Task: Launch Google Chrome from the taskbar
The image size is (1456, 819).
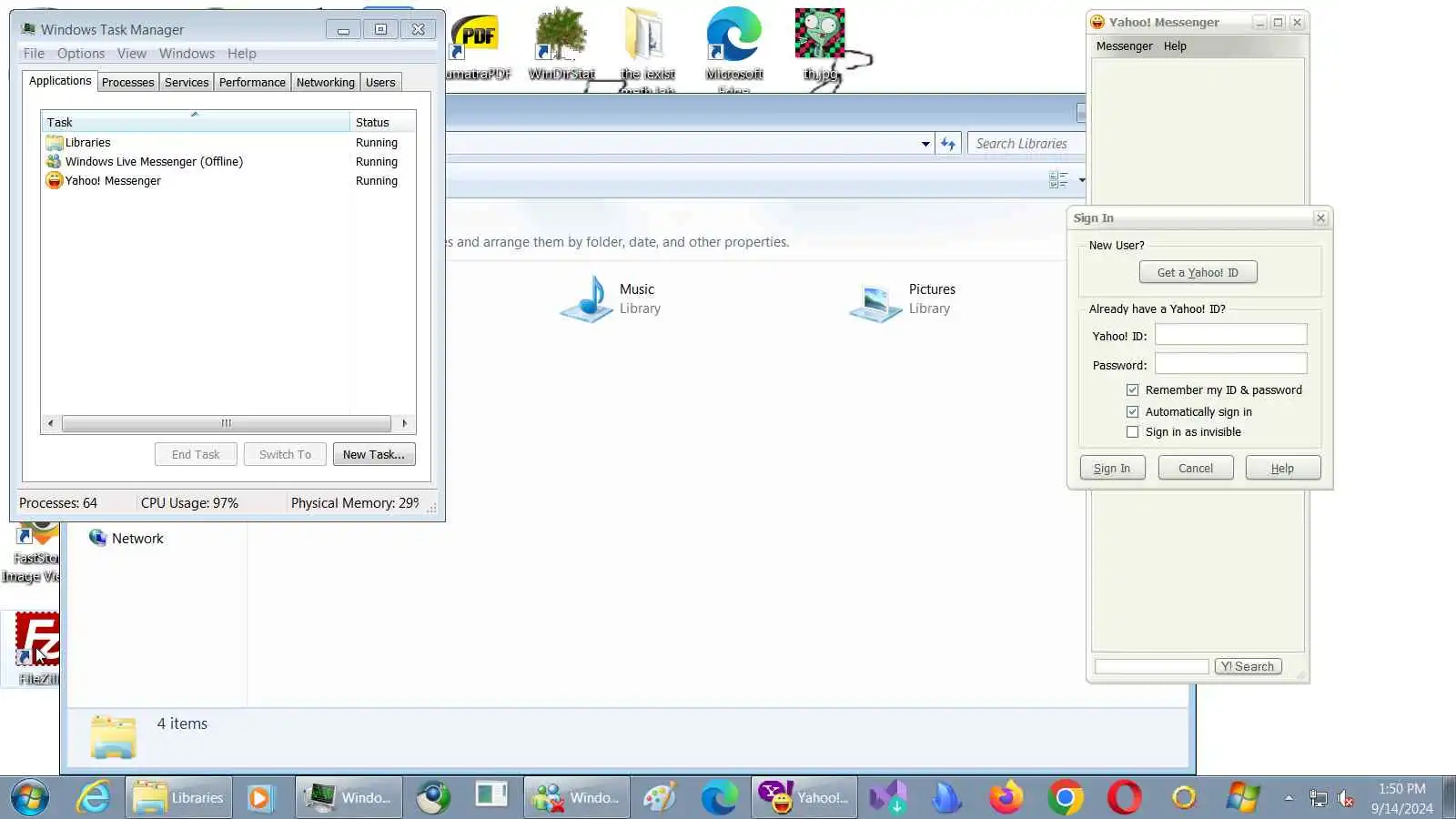Action: 1066,798
